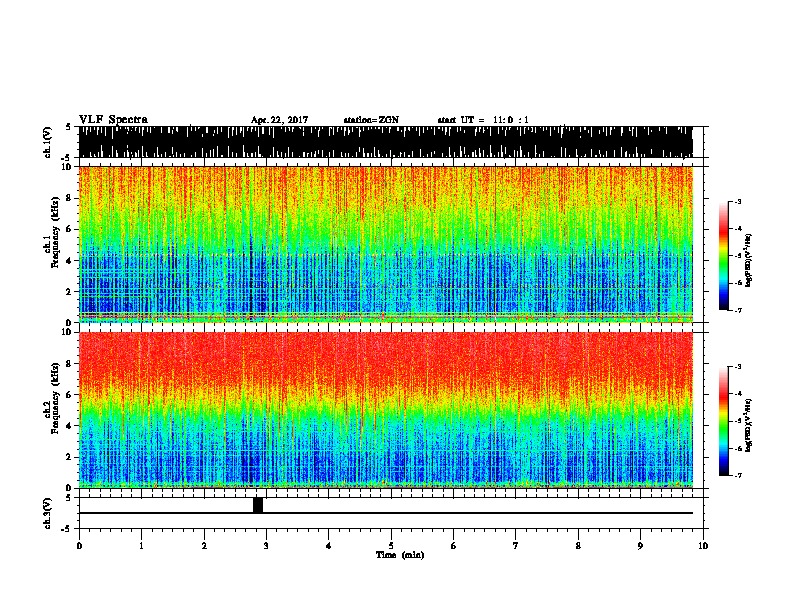
Task: Click the '-3' label on ch.1 colorbar
Action: [x=738, y=202]
